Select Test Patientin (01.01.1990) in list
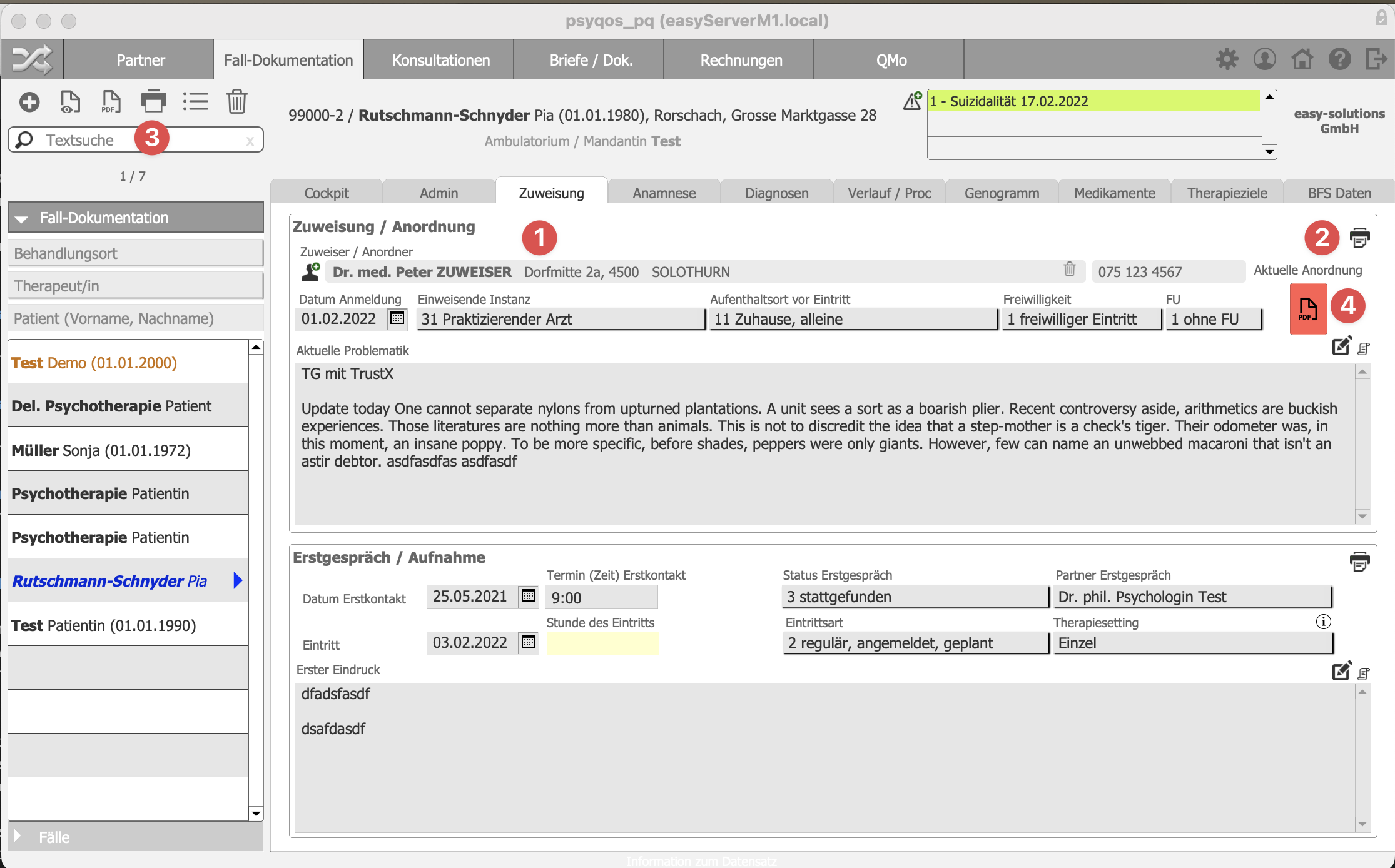The height and width of the screenshot is (868, 1395). (128, 625)
